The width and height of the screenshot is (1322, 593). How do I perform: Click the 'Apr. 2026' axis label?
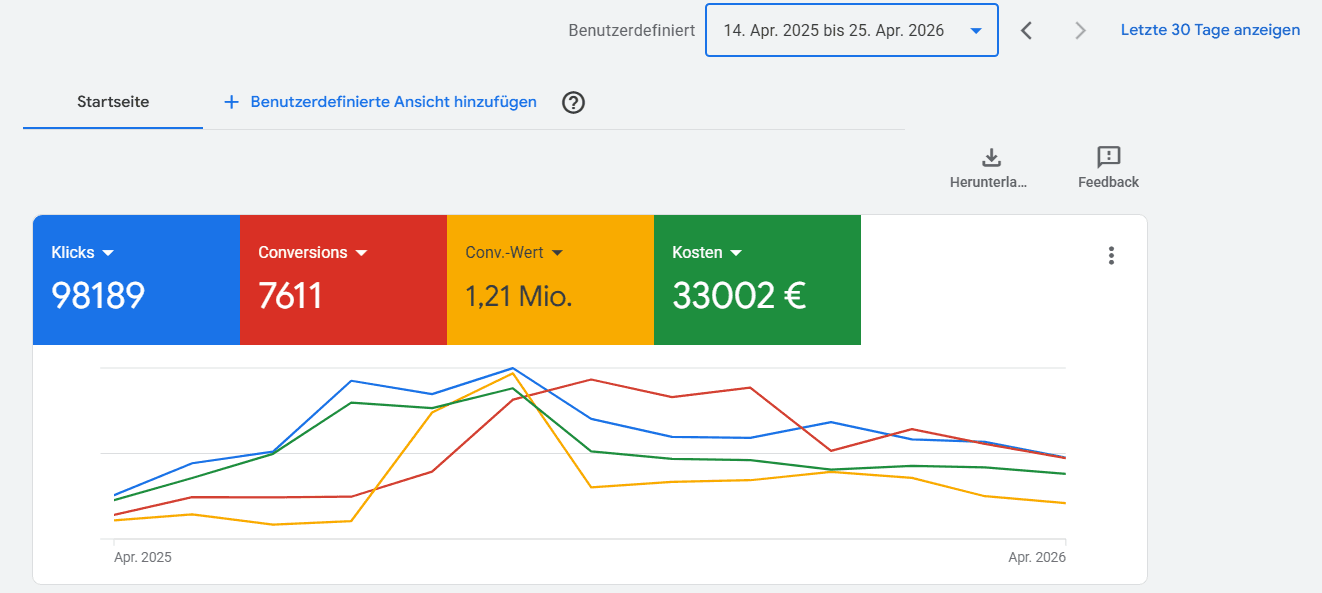pyautogui.click(x=1037, y=557)
